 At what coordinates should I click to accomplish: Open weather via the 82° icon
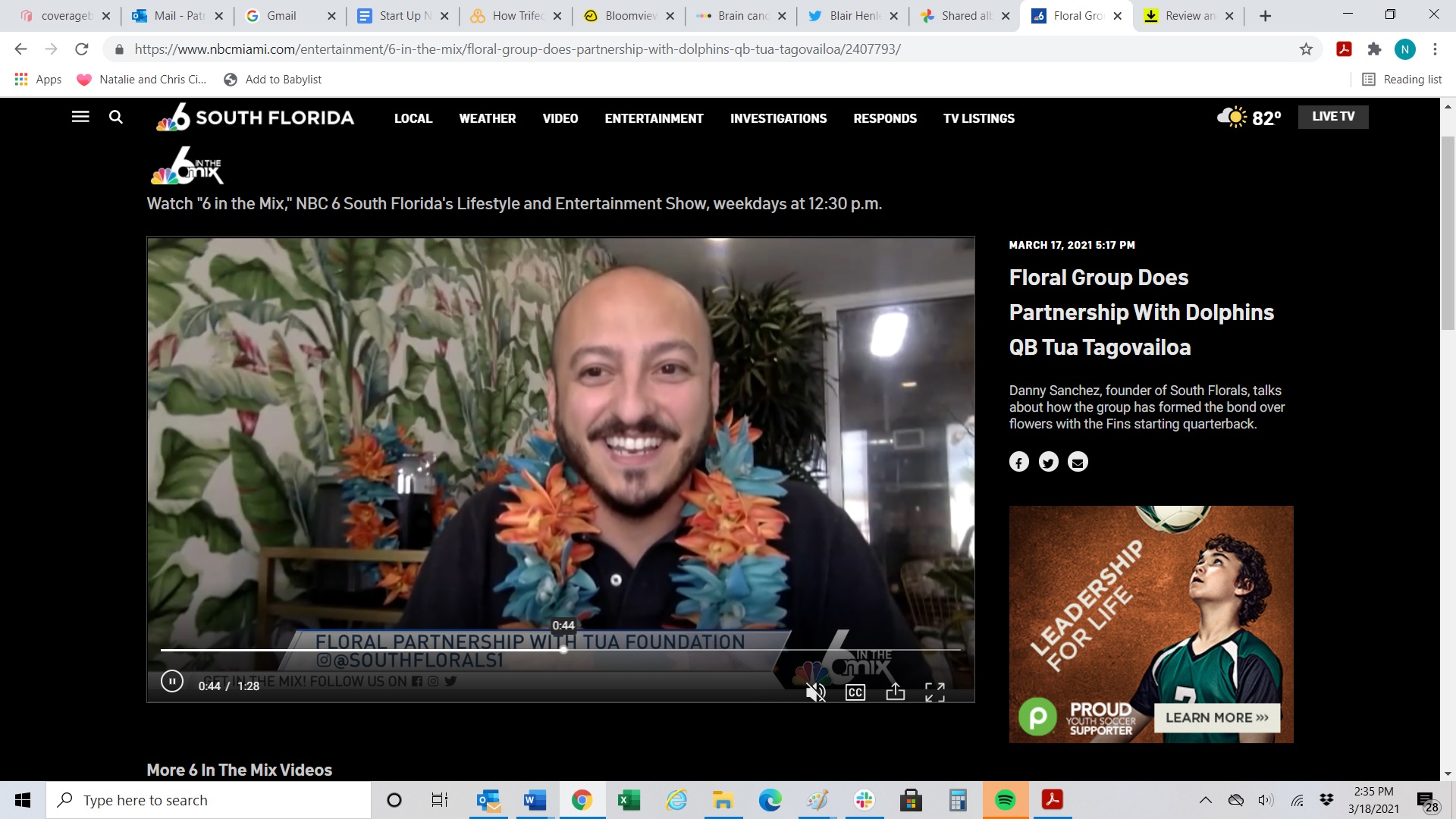(x=1249, y=118)
